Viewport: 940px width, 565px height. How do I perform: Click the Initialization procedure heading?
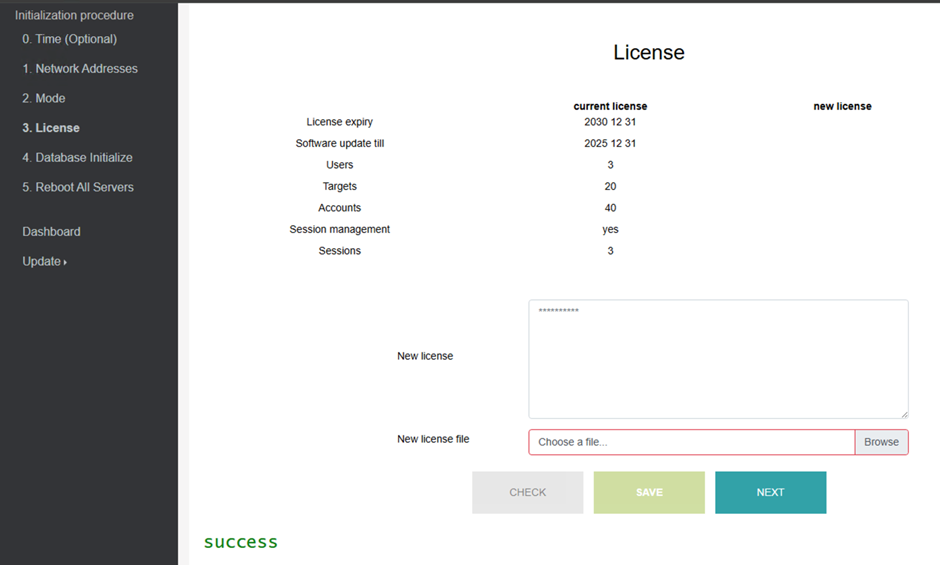(74, 15)
